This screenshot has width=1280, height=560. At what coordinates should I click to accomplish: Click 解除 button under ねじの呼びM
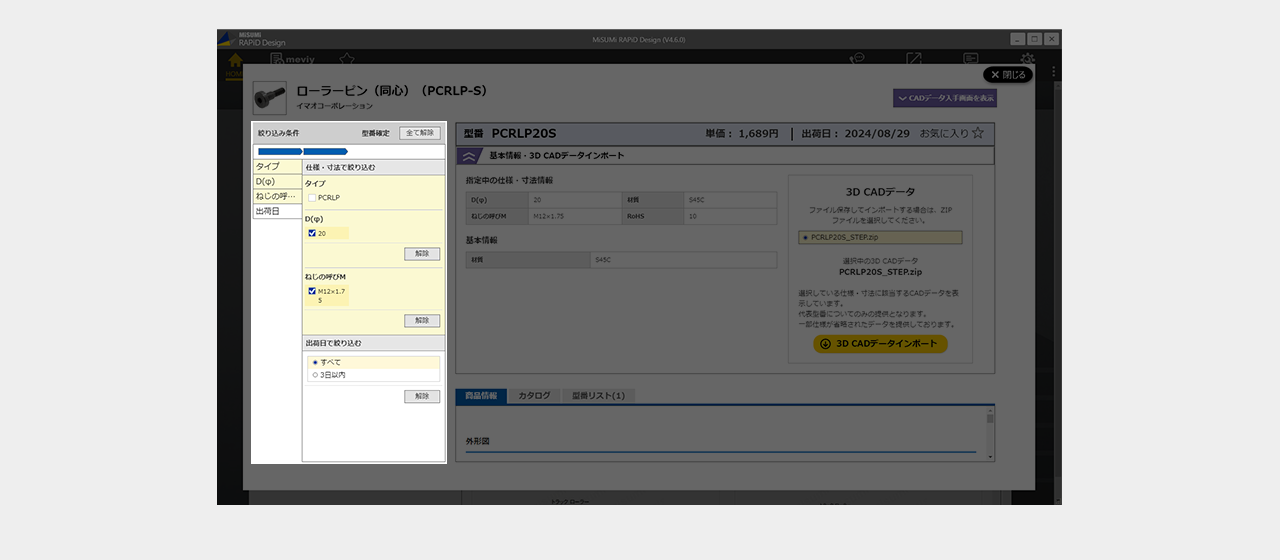[422, 321]
